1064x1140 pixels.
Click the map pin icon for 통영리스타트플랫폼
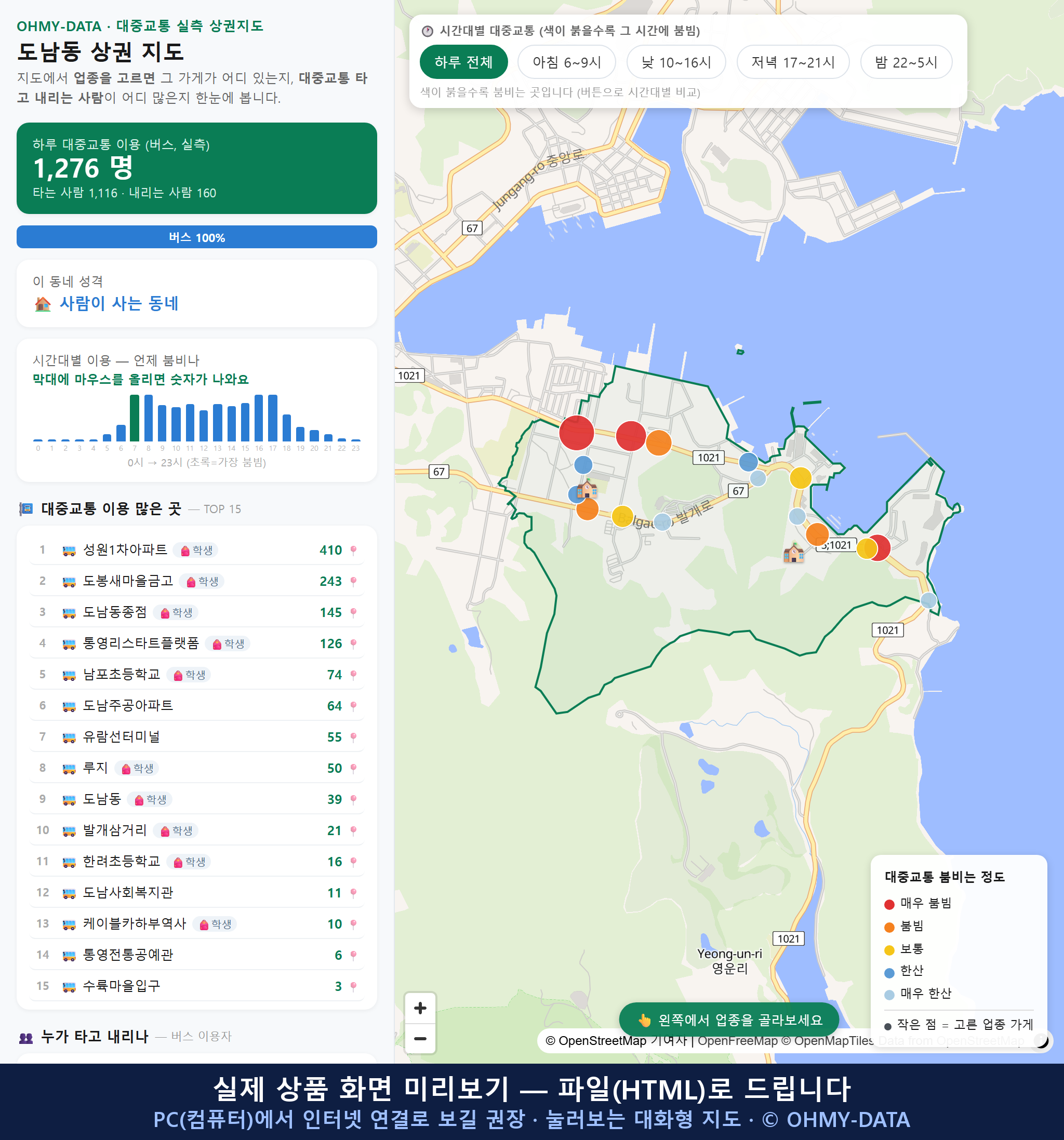tap(353, 643)
